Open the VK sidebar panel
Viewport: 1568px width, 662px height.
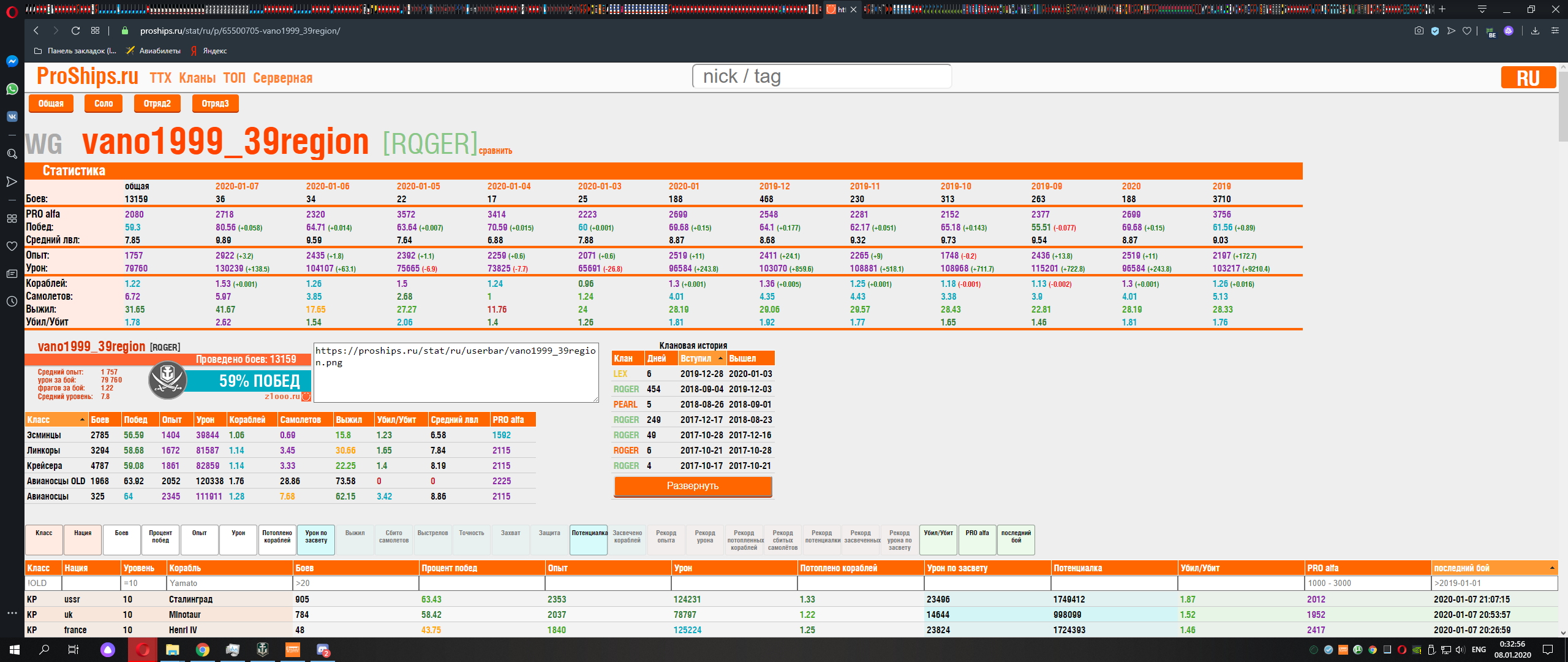click(x=12, y=116)
